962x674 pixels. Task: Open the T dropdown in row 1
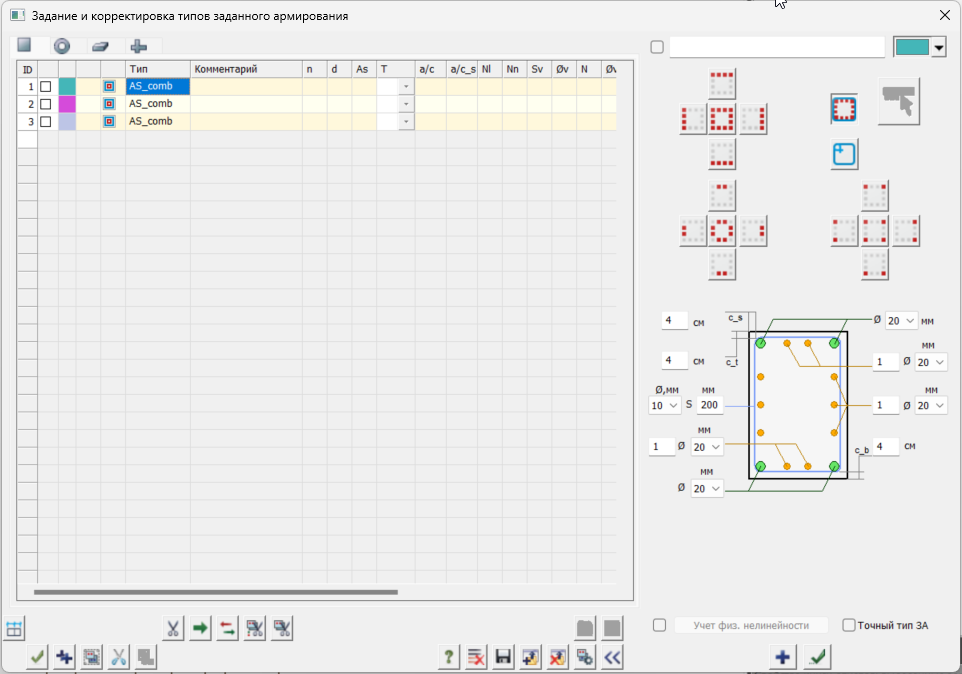(x=406, y=86)
